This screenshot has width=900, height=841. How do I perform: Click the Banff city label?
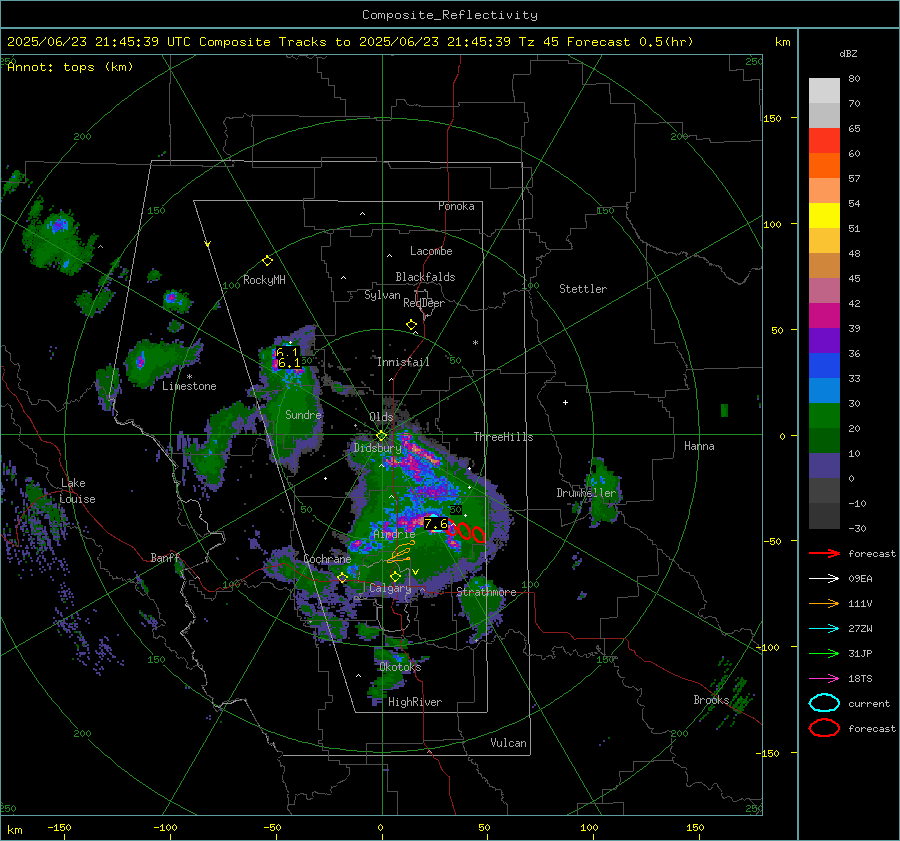pyautogui.click(x=165, y=558)
